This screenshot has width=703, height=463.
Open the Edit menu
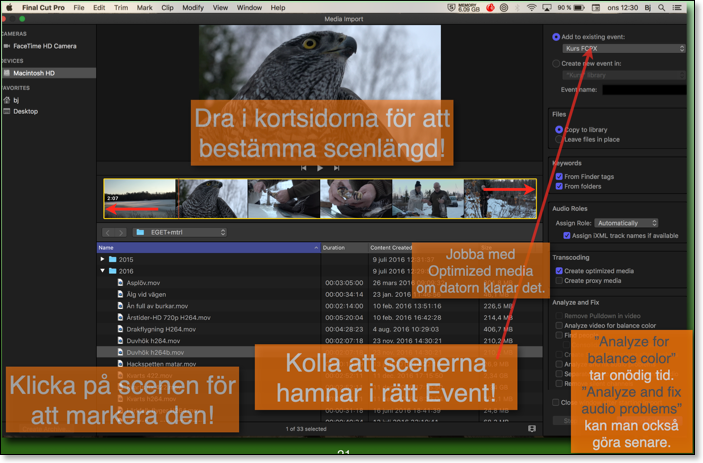[99, 8]
